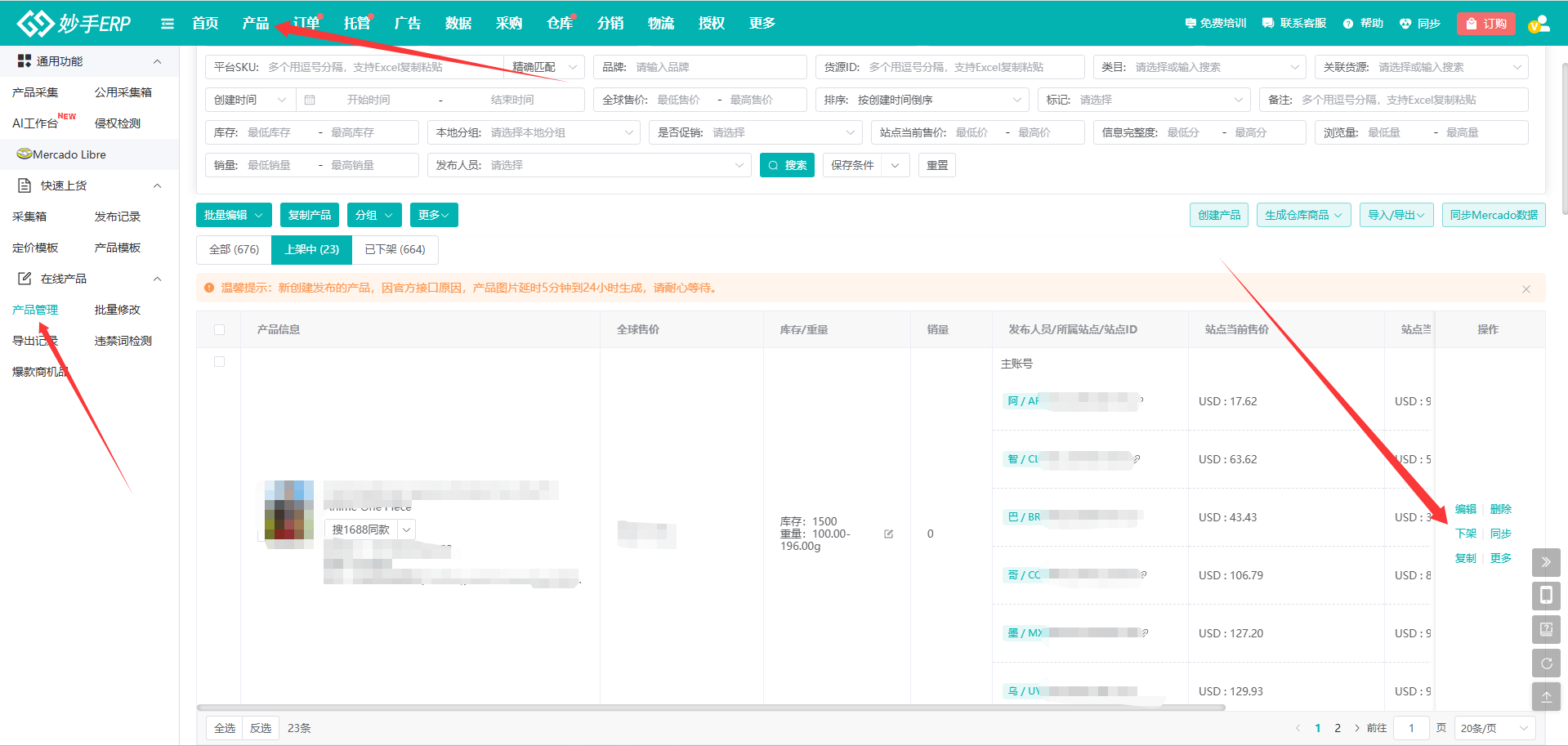
Task: Check the first product row checkbox
Action: coord(219,361)
